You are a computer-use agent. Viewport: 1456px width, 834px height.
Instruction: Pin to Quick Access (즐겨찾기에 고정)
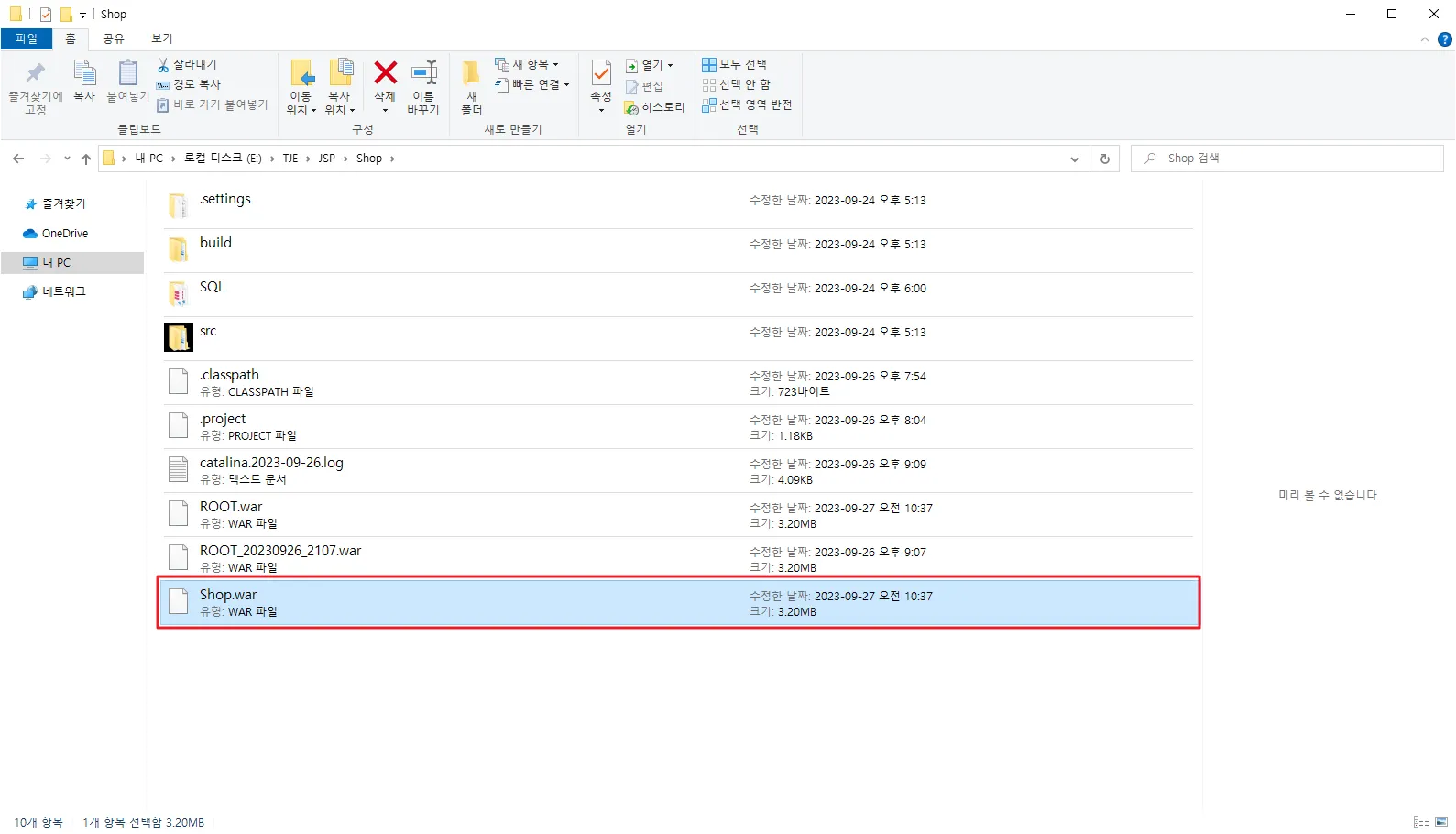(35, 88)
